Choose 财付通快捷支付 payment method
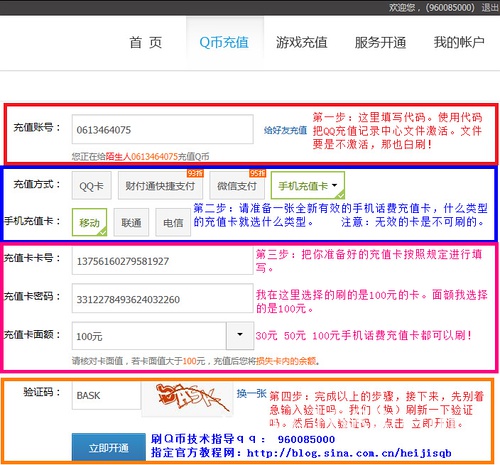The width and height of the screenshot is (500, 465). click(x=160, y=186)
